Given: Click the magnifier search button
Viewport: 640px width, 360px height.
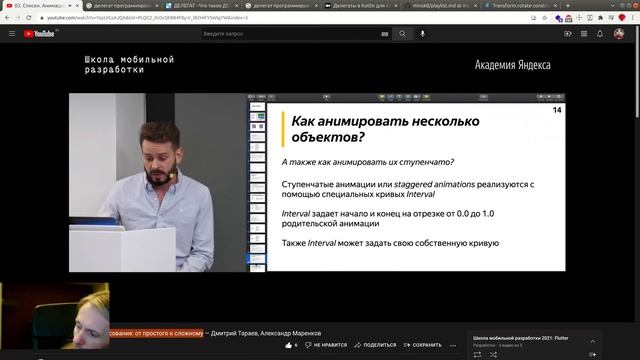Looking at the screenshot, I should [x=402, y=34].
